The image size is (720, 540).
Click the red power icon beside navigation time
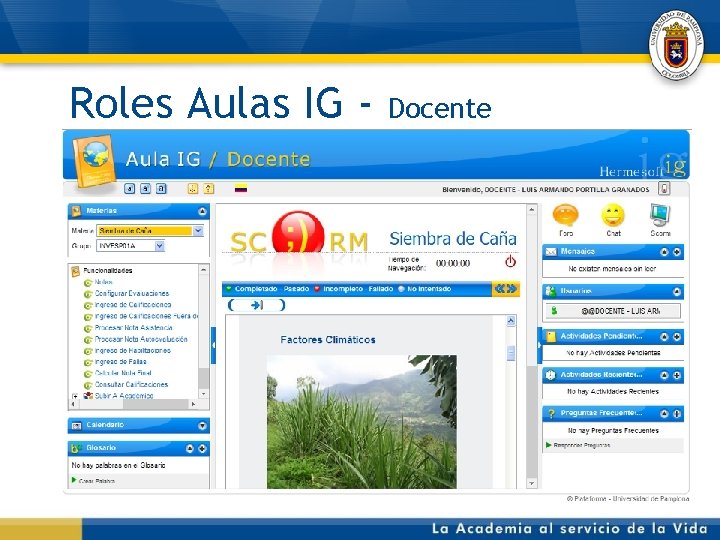coord(510,262)
